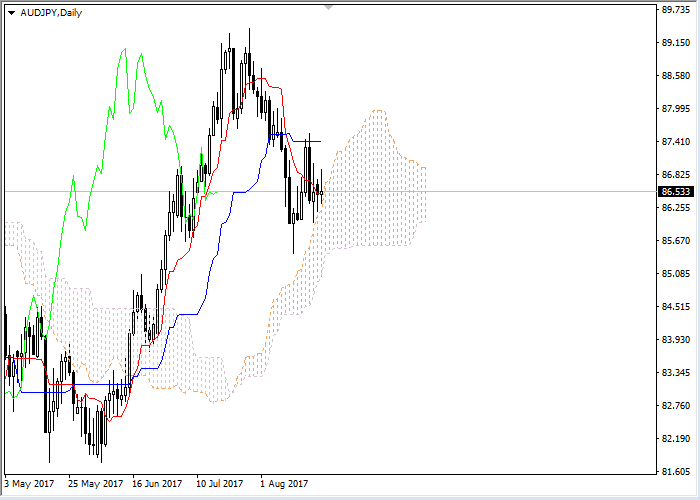
Task: Click the 87.410 price scale label
Action: [675, 142]
